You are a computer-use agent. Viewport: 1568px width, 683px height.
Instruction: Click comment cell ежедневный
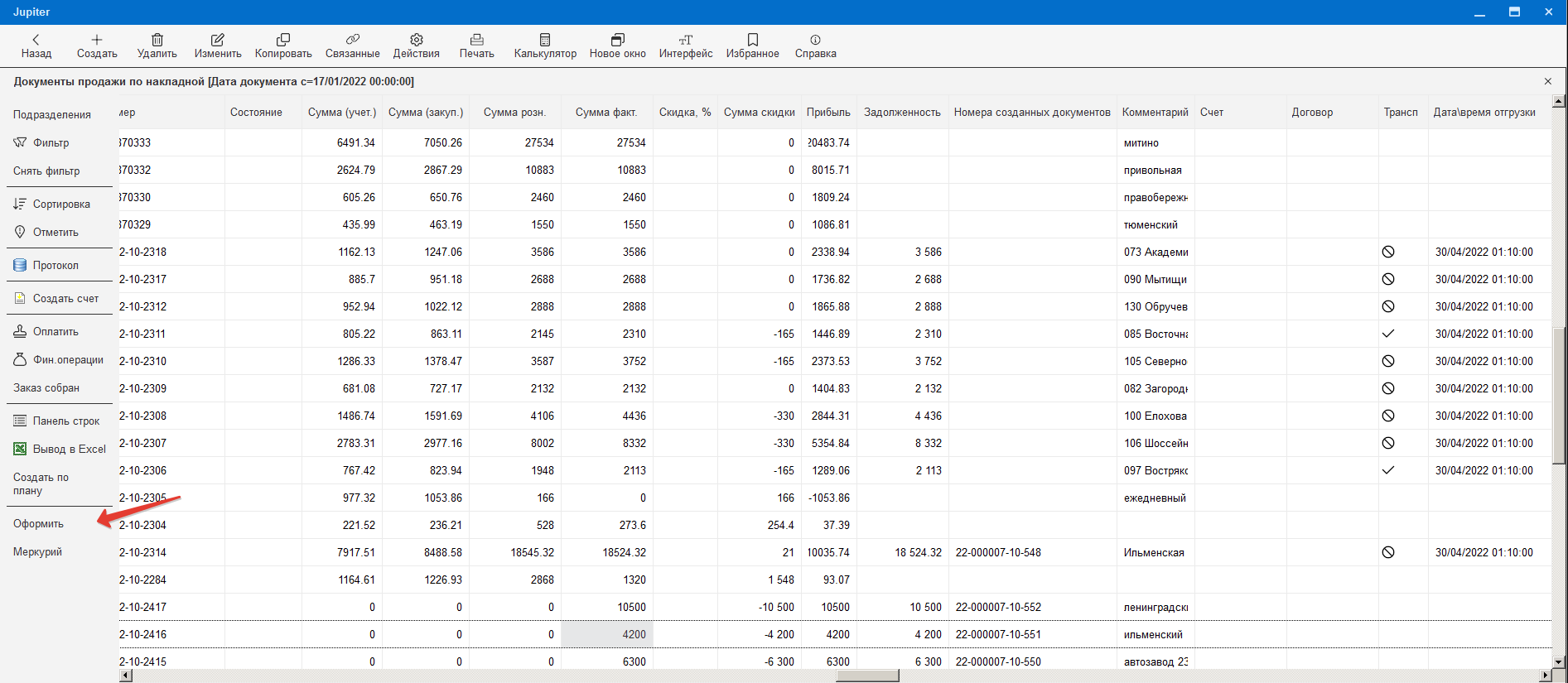click(x=1155, y=498)
